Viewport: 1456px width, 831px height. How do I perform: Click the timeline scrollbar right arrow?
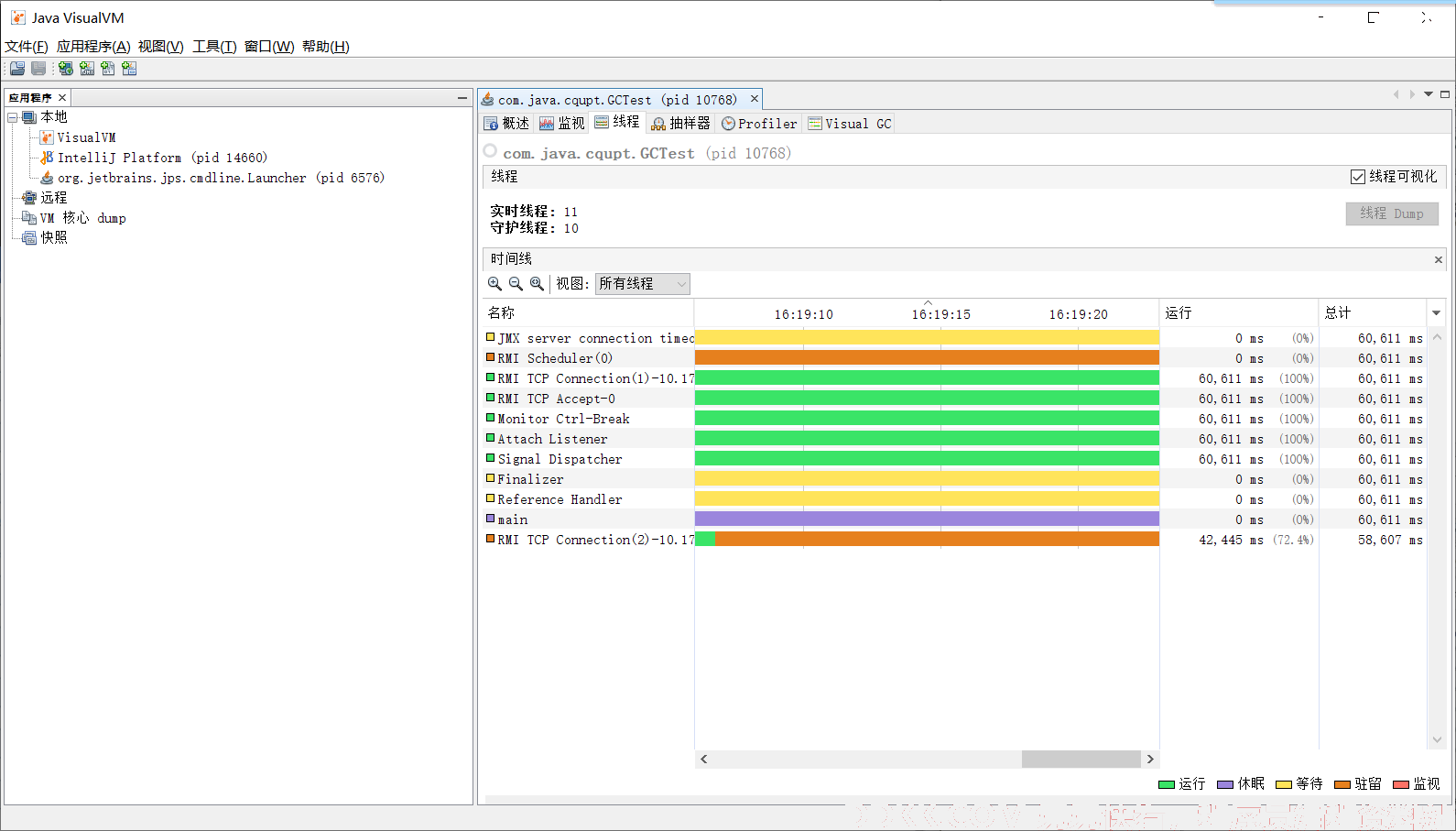1150,760
